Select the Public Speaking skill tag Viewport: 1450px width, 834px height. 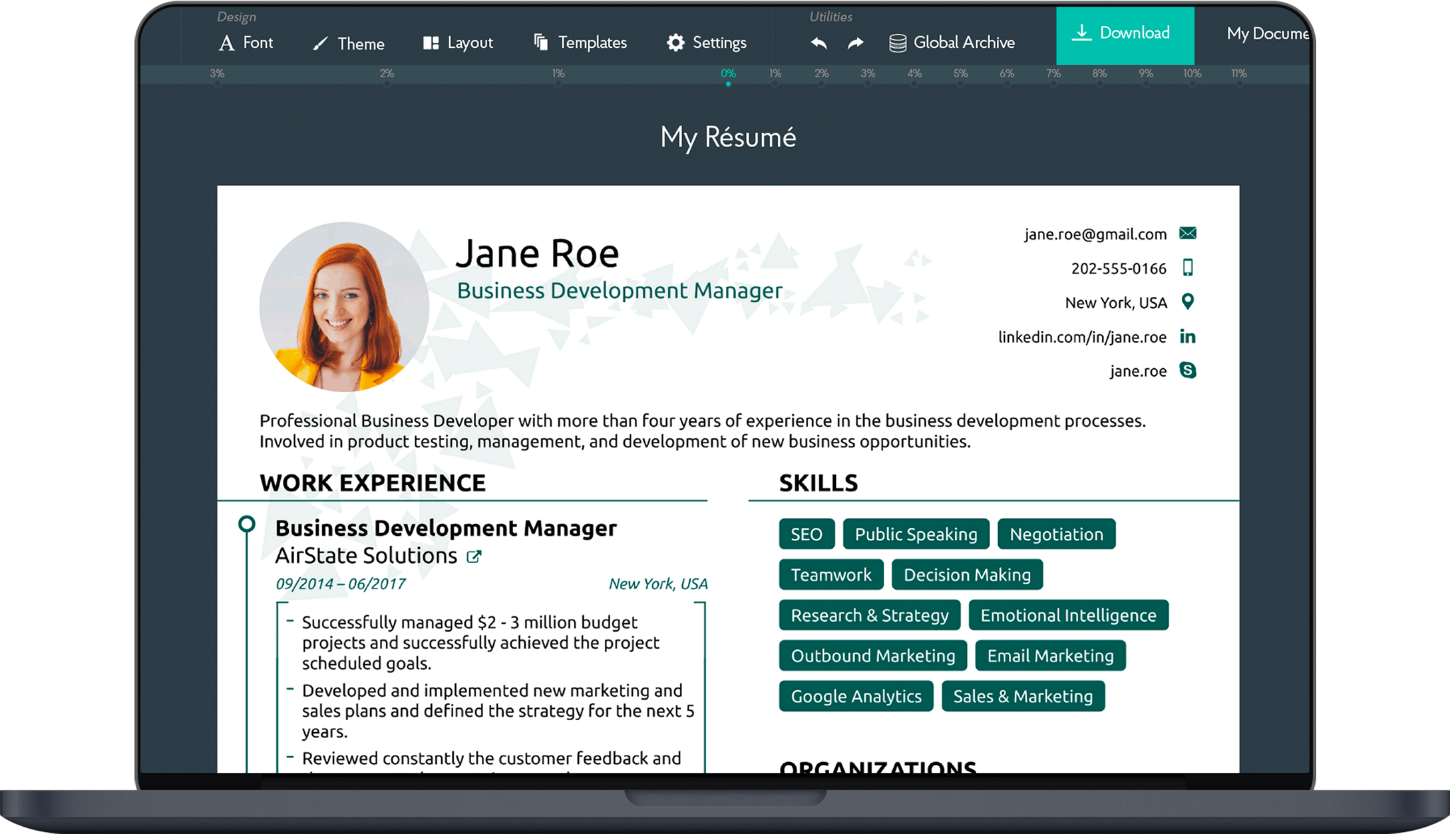click(x=916, y=534)
